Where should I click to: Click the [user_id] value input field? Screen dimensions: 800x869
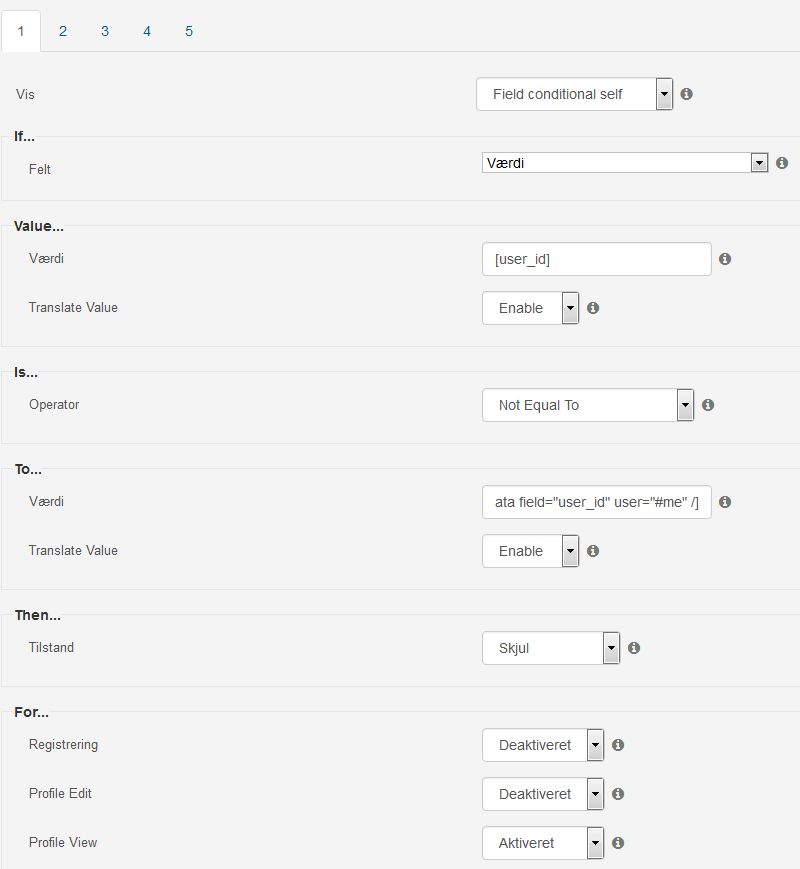[597, 259]
